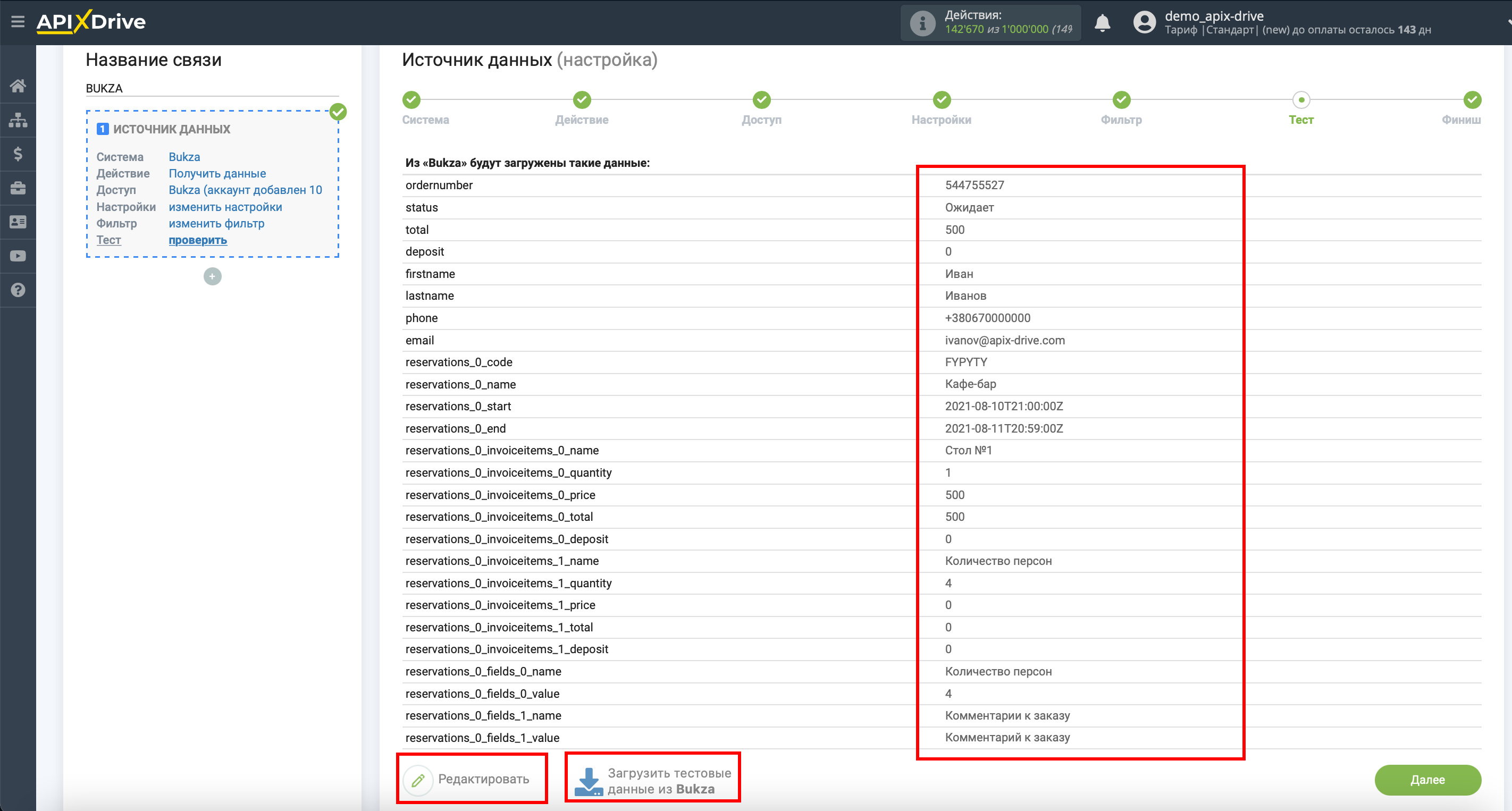Click the actions counter 142'670

tap(964, 29)
